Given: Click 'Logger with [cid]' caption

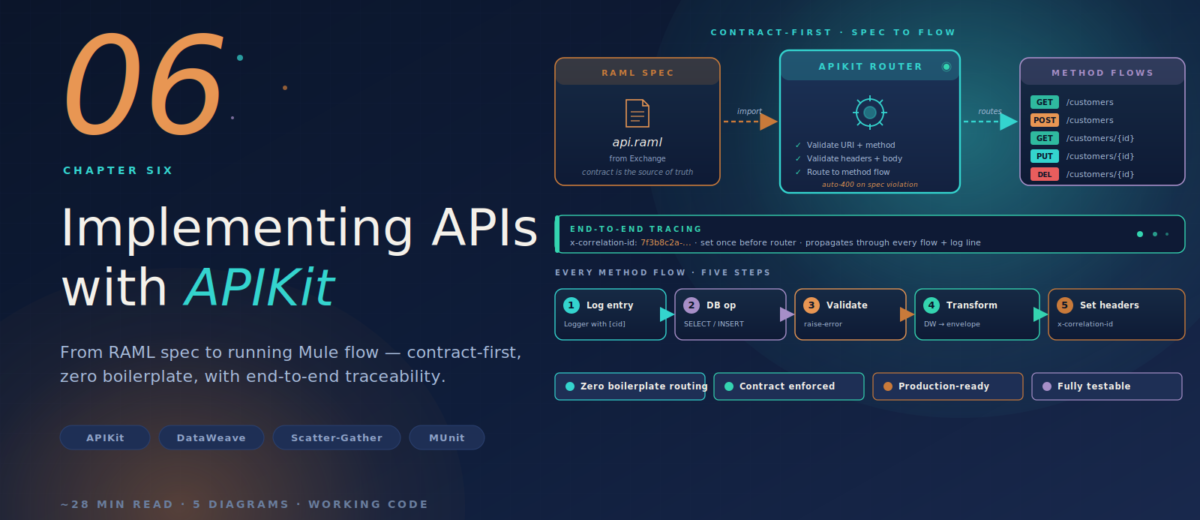Looking at the screenshot, I should (x=596, y=324).
